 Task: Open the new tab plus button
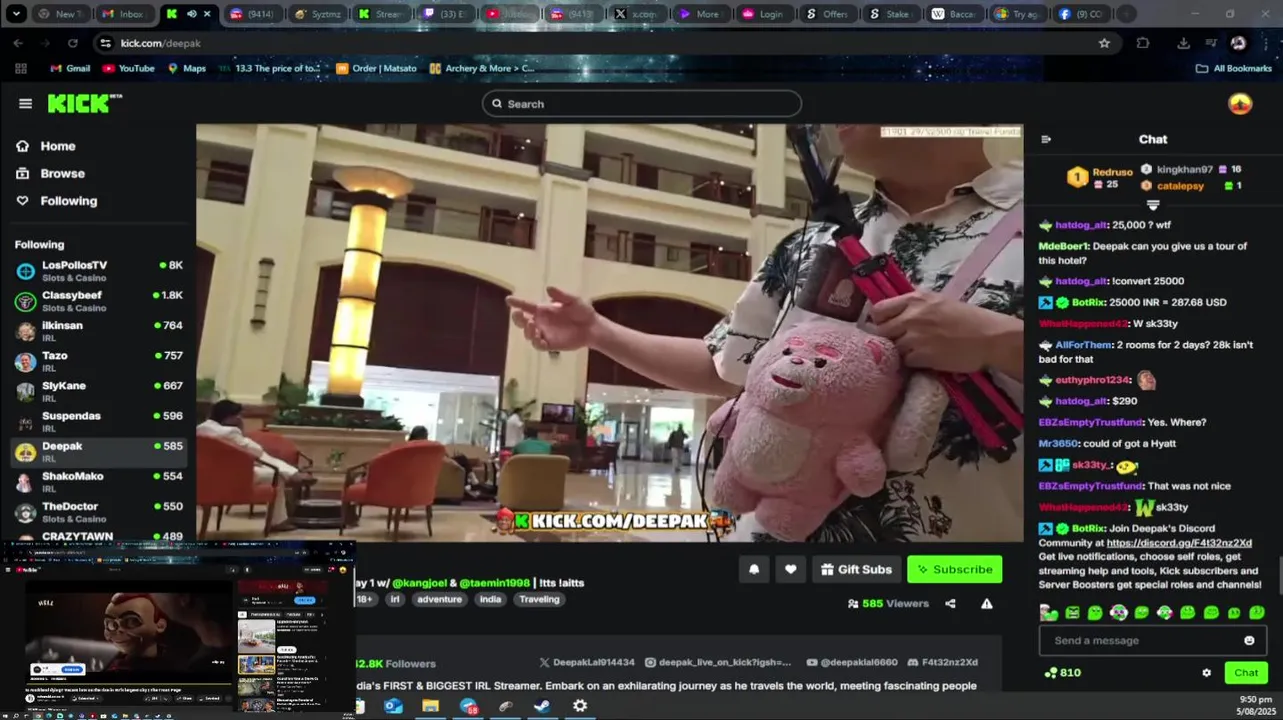1126,14
